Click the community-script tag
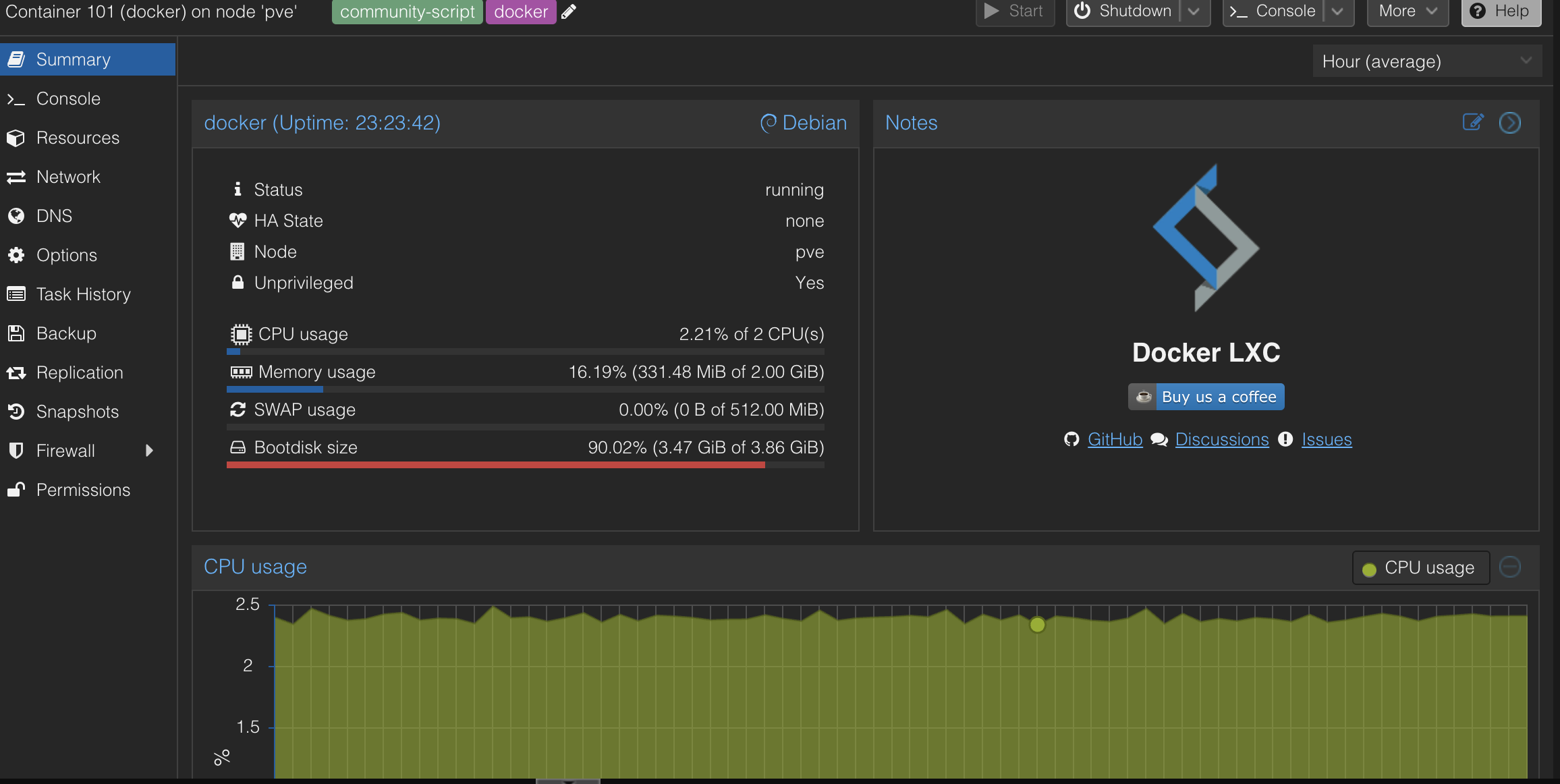Image resolution: width=1560 pixels, height=784 pixels. point(407,11)
